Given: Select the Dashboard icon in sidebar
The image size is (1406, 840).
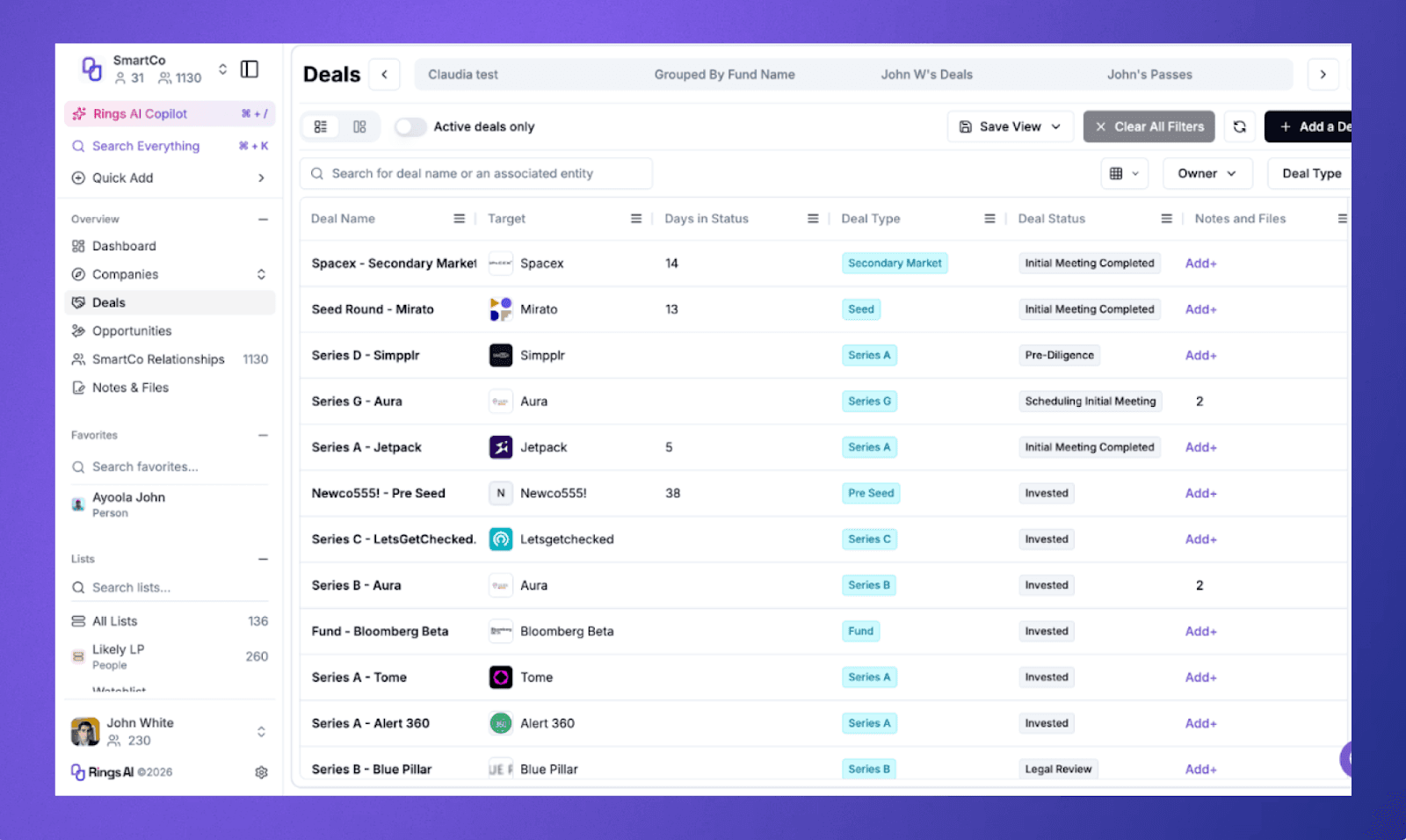Looking at the screenshot, I should (77, 246).
